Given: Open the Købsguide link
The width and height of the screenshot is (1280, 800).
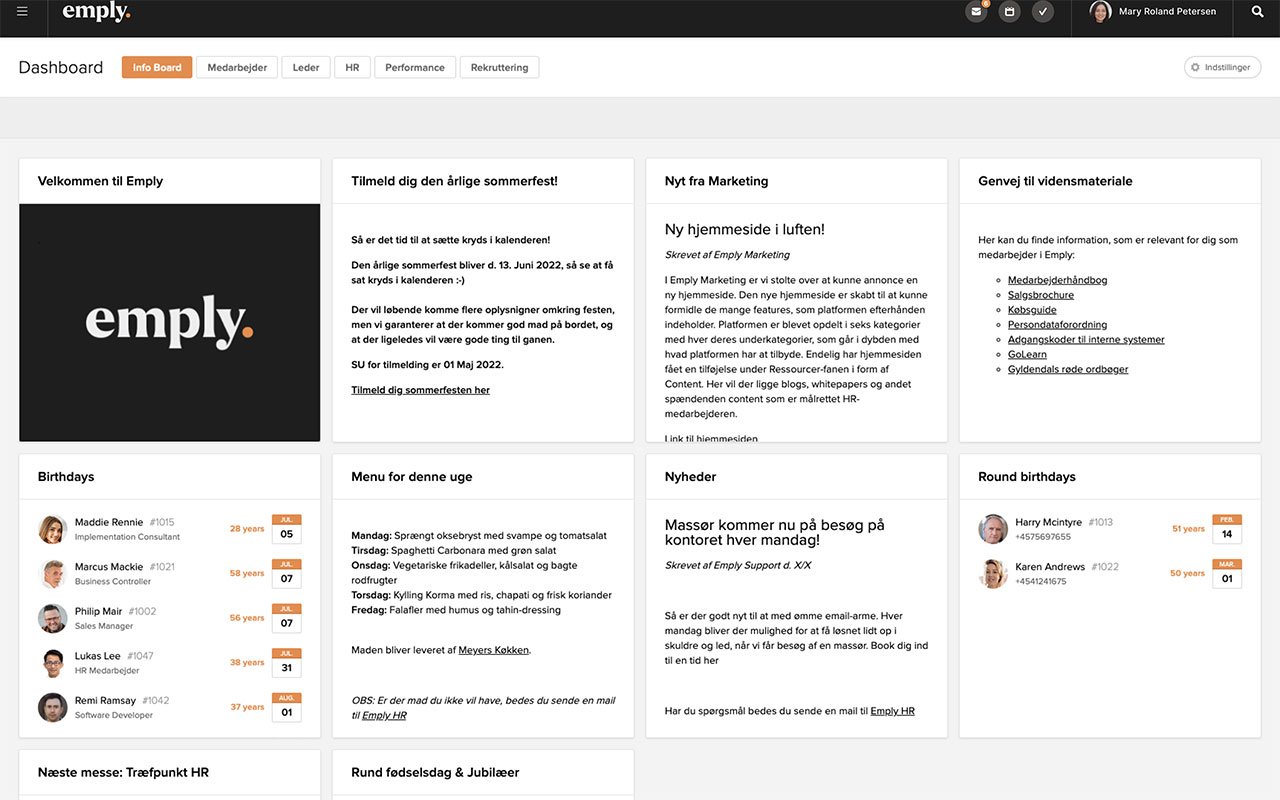Looking at the screenshot, I should click(x=1032, y=310).
